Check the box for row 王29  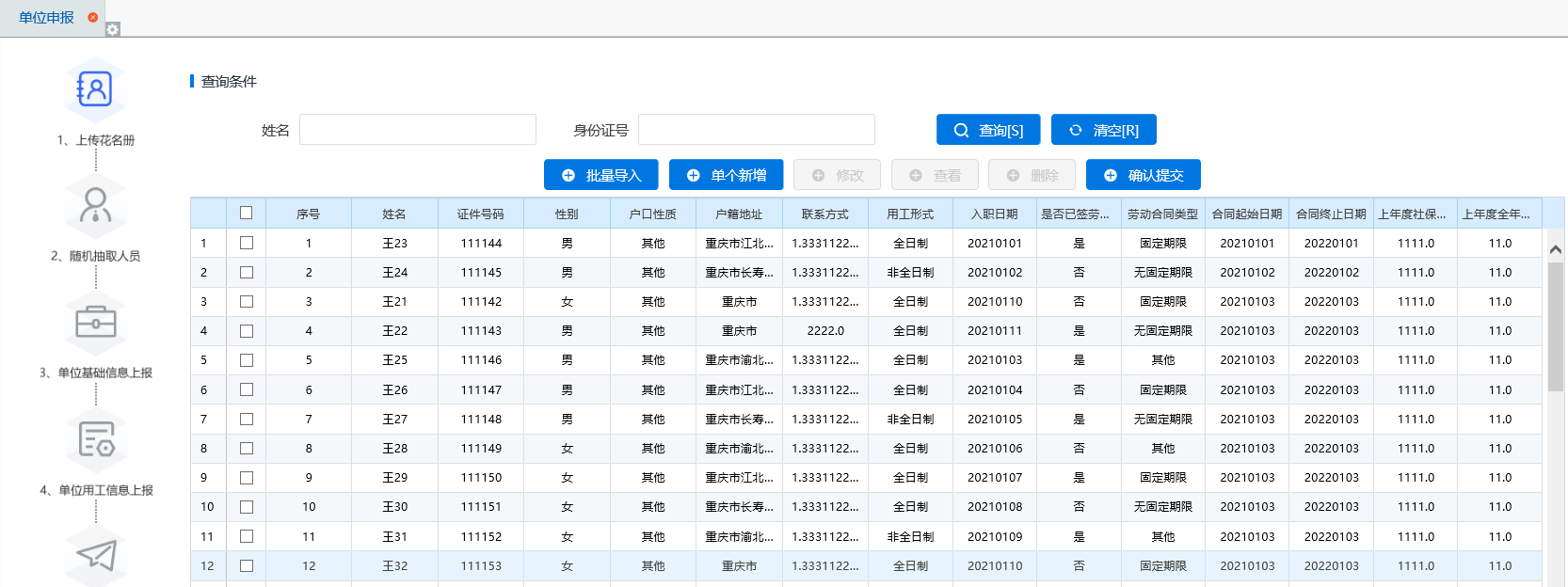(247, 477)
